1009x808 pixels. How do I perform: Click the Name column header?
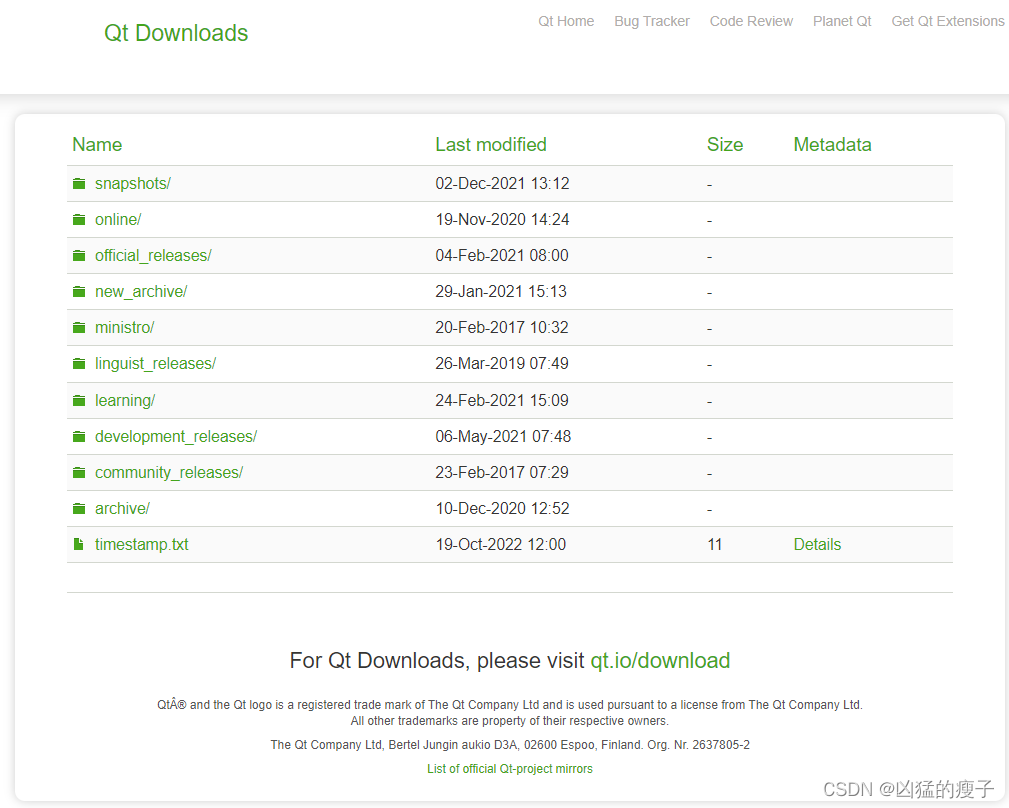click(x=97, y=145)
